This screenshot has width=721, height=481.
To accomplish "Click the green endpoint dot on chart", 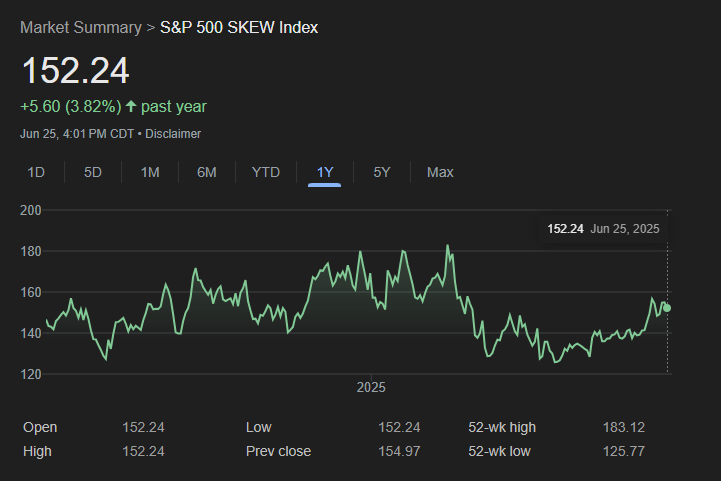I will point(667,308).
